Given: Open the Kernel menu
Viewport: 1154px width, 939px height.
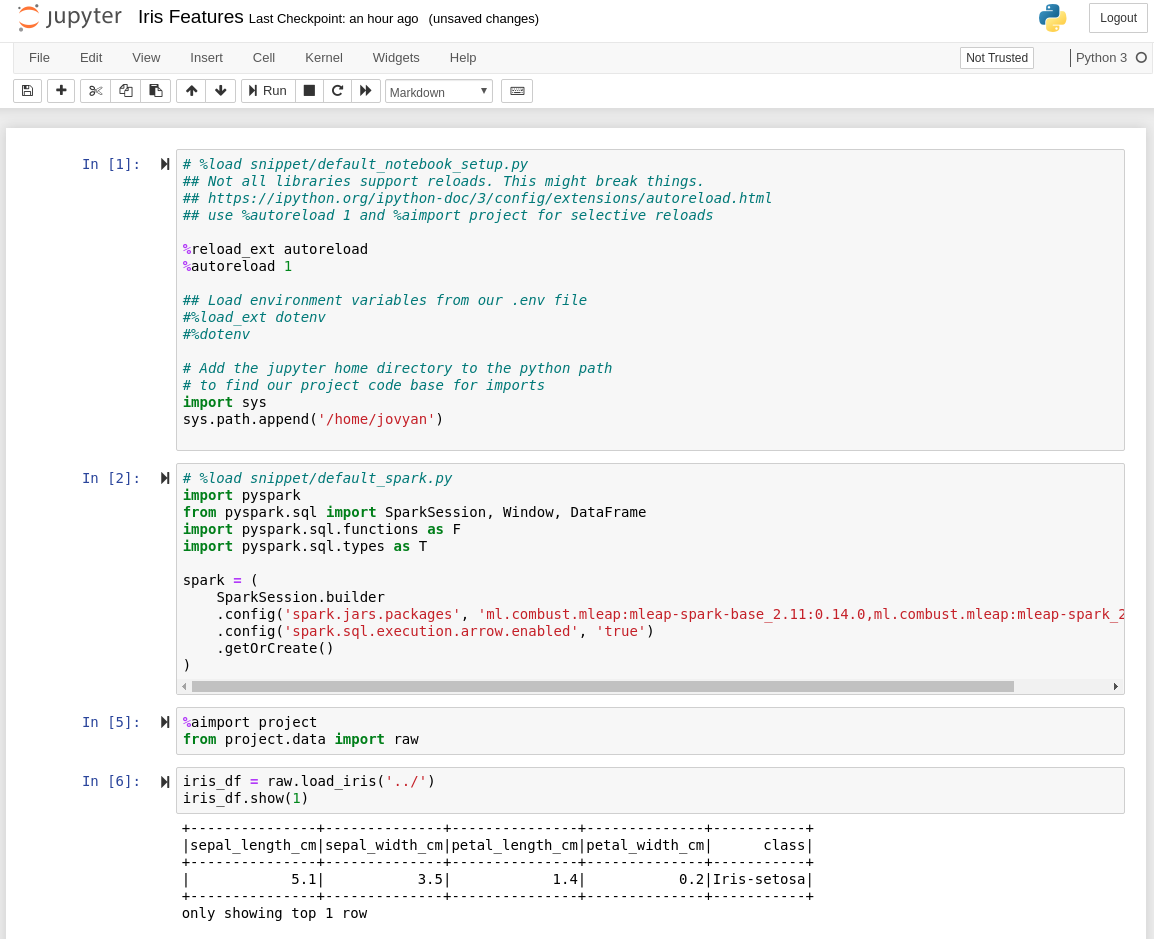Looking at the screenshot, I should coord(324,57).
